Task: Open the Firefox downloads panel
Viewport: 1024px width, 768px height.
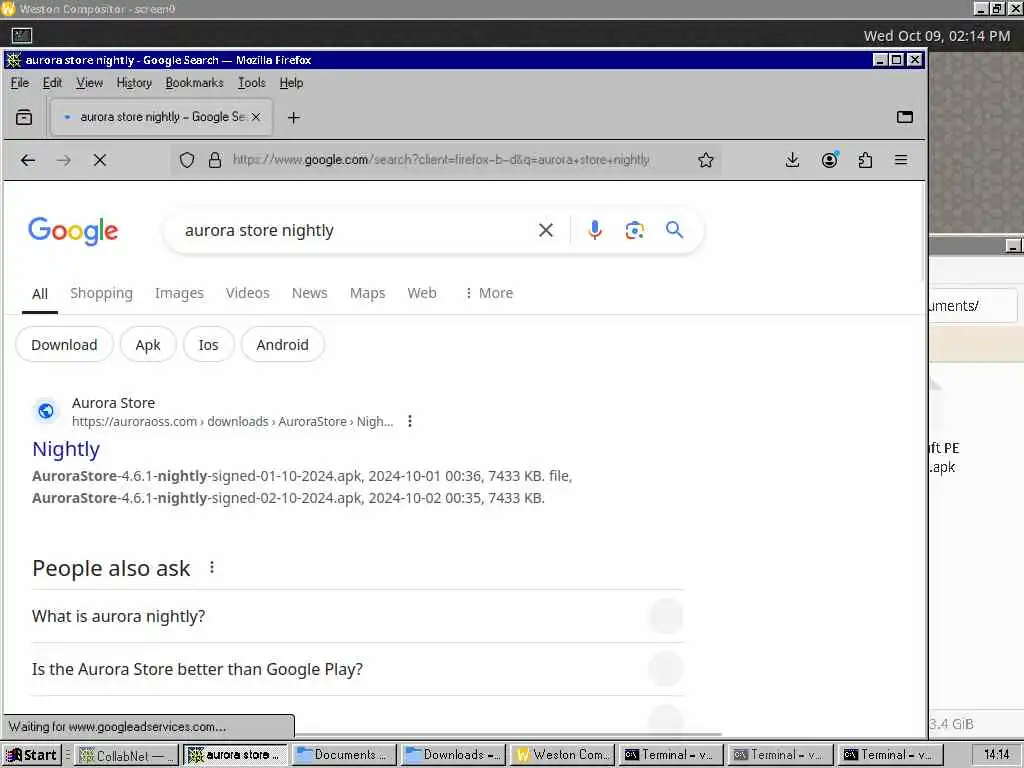Action: tap(792, 160)
